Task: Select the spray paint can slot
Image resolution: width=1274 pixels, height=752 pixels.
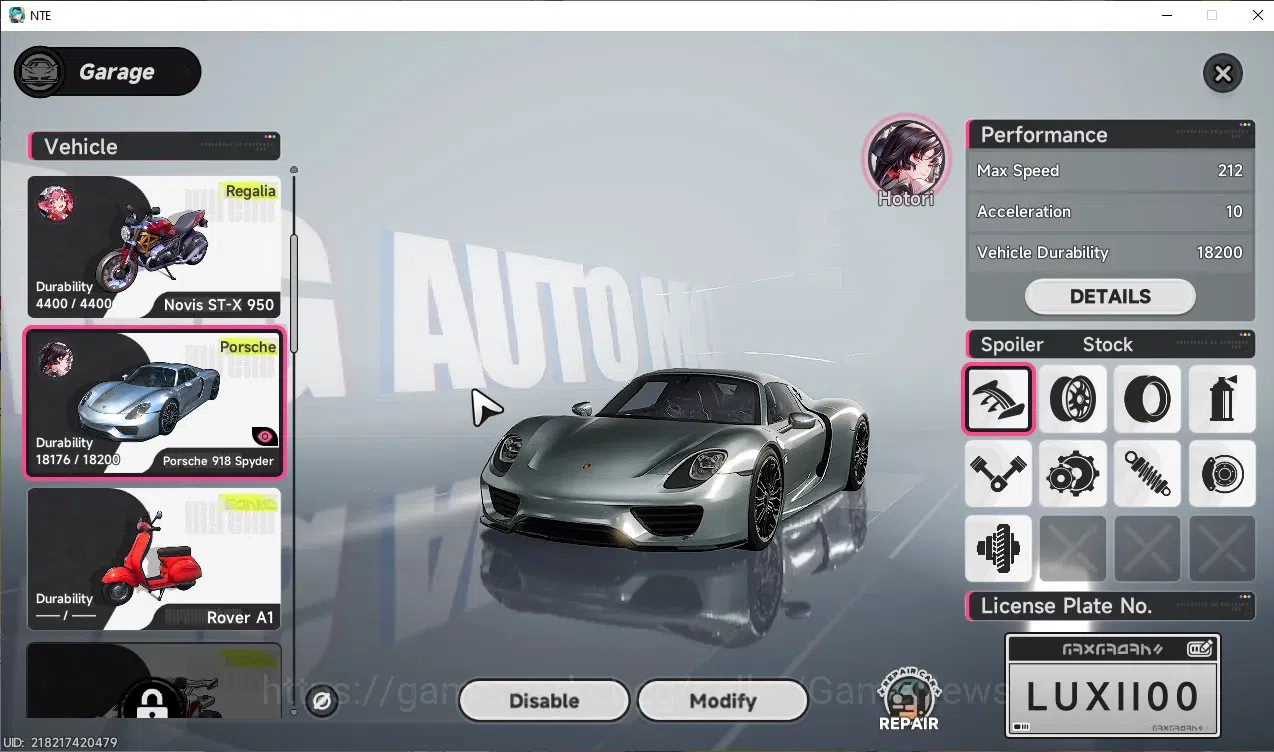Action: (1221, 399)
